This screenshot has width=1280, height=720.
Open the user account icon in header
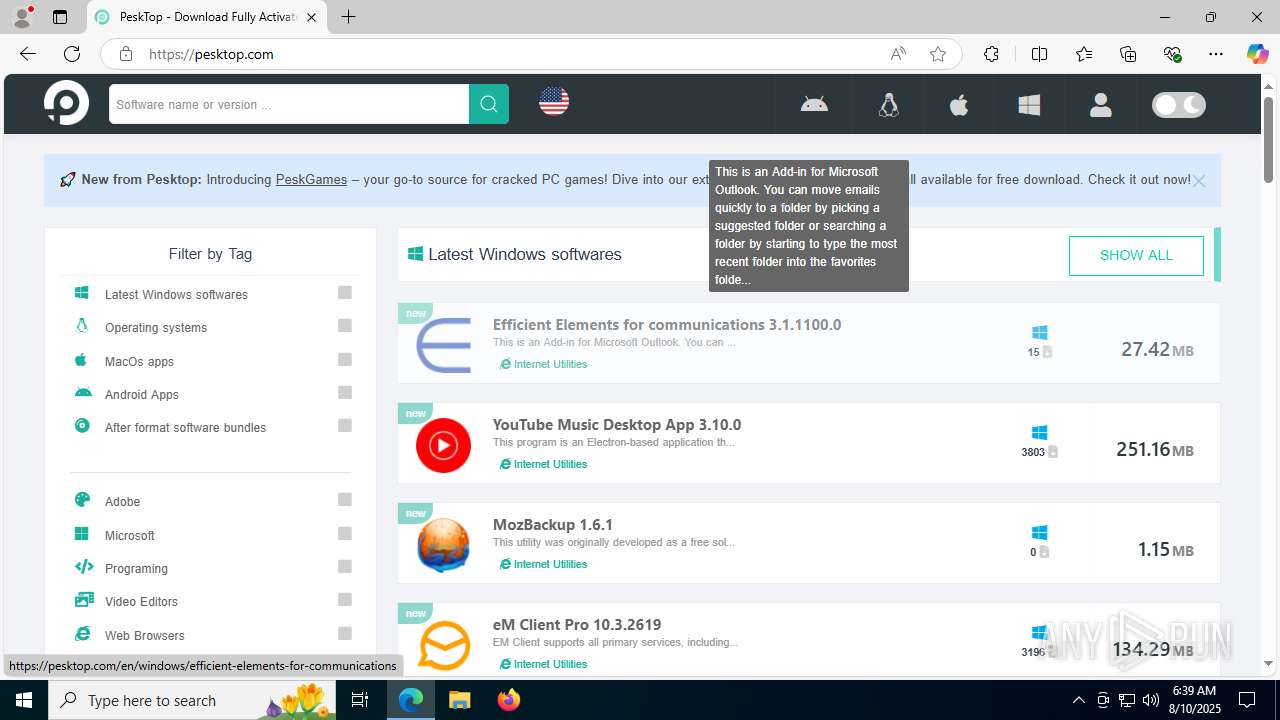pos(1101,104)
